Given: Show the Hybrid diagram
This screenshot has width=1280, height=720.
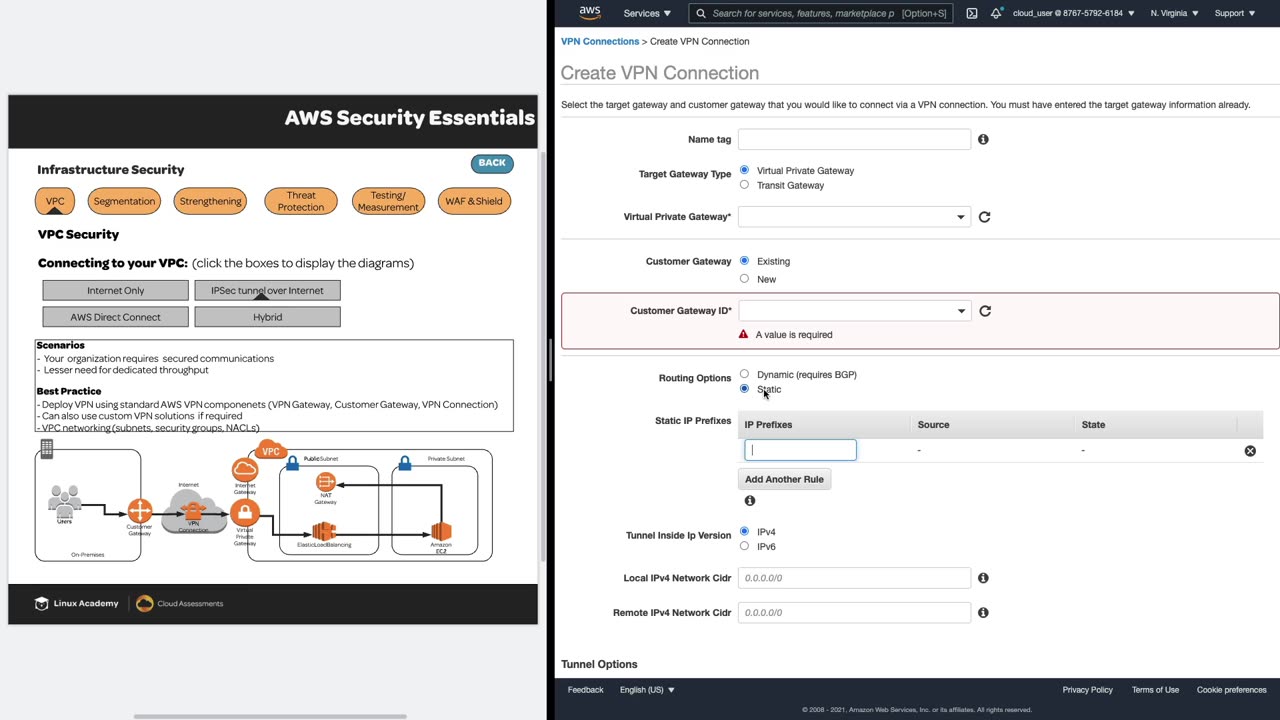Looking at the screenshot, I should pyautogui.click(x=267, y=317).
